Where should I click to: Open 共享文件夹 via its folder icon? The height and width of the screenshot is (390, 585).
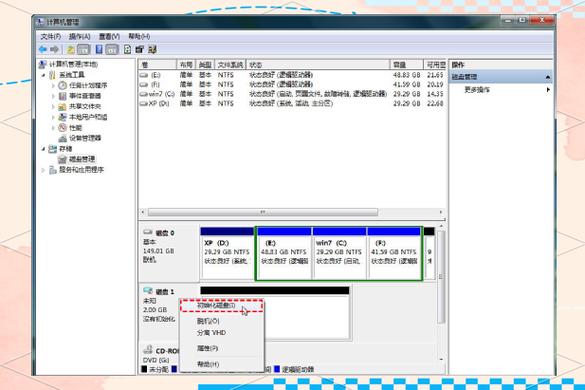63,106
